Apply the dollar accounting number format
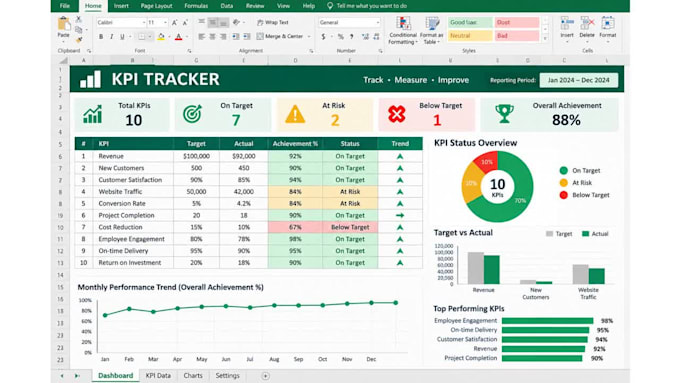This screenshot has height=383, width=680. pyautogui.click(x=324, y=37)
